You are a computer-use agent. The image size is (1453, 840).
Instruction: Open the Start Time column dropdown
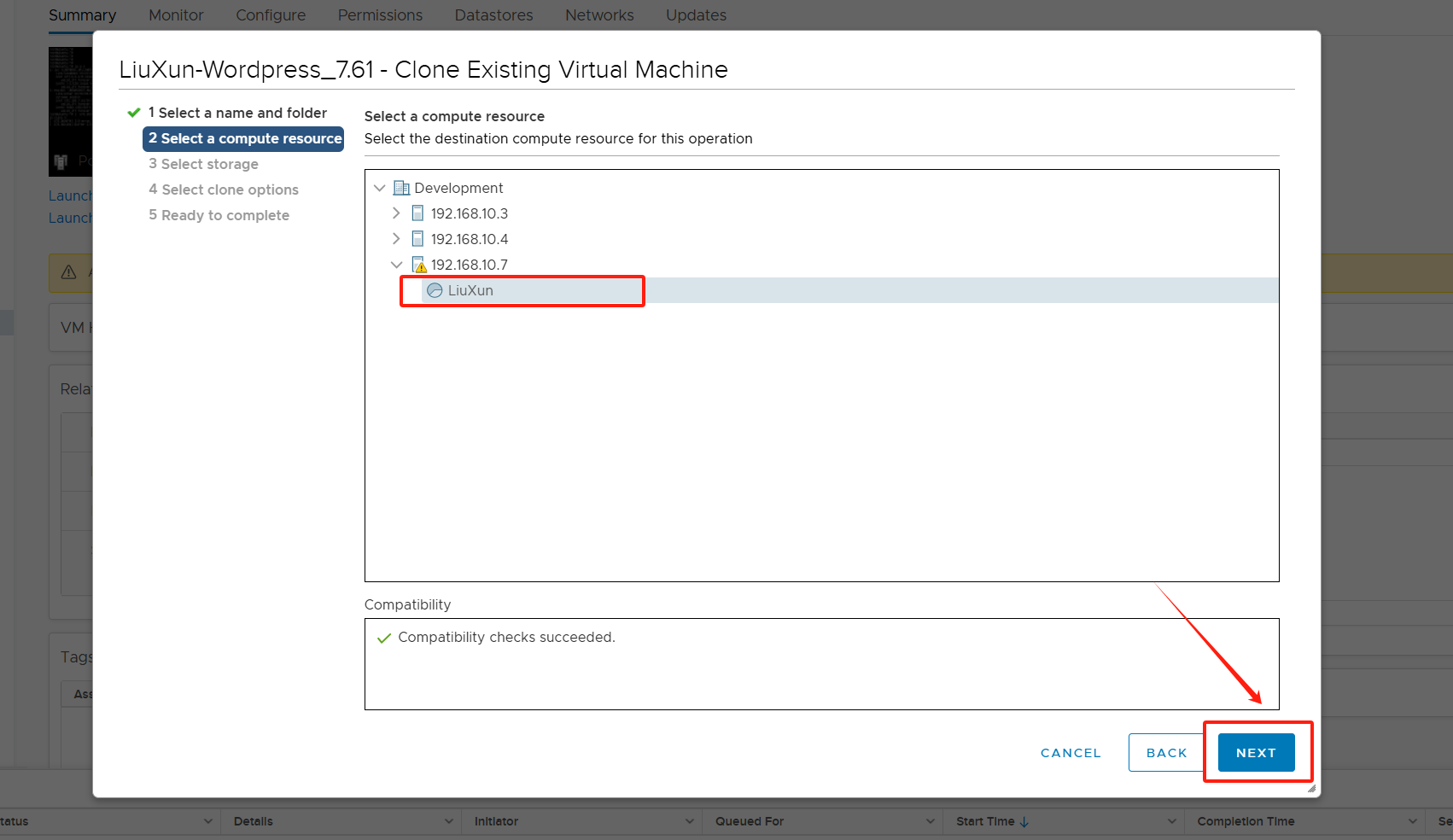(x=1171, y=821)
